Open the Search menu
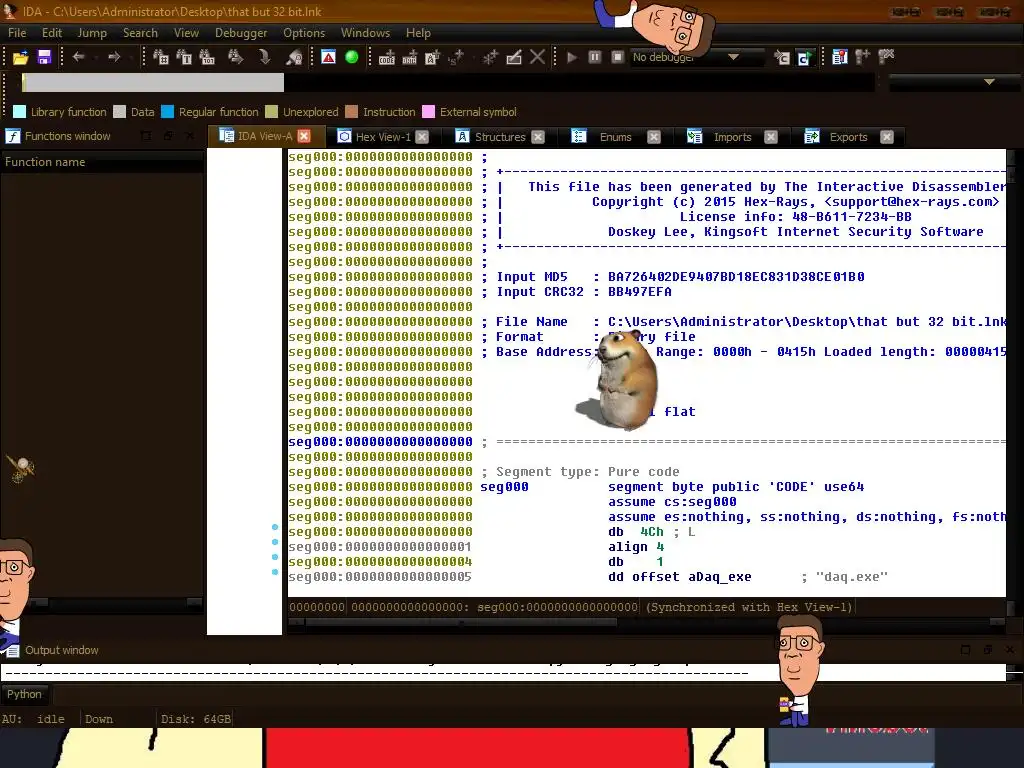Screen dimensions: 1024x768 click(140, 33)
